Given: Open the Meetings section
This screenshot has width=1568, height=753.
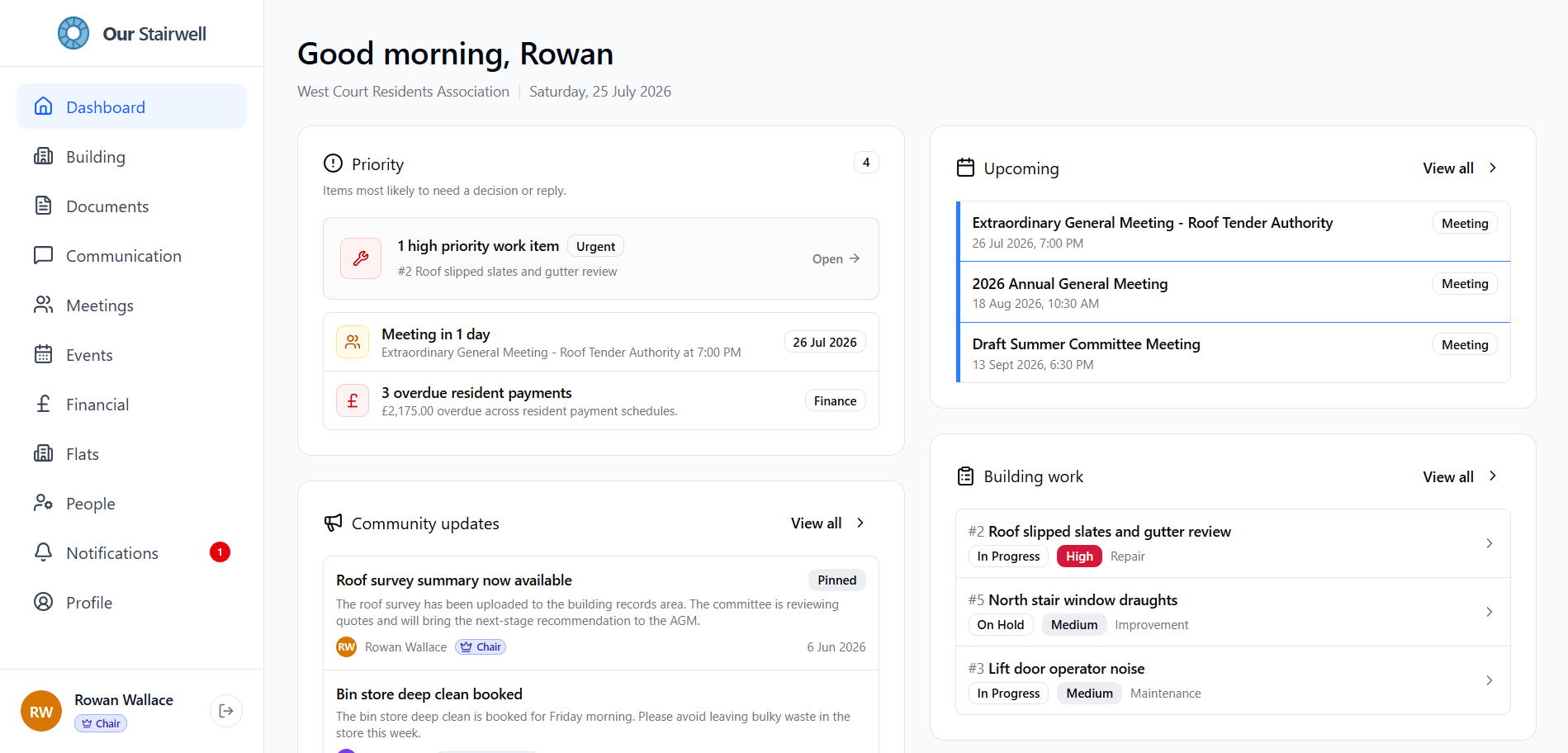Looking at the screenshot, I should coord(131,305).
